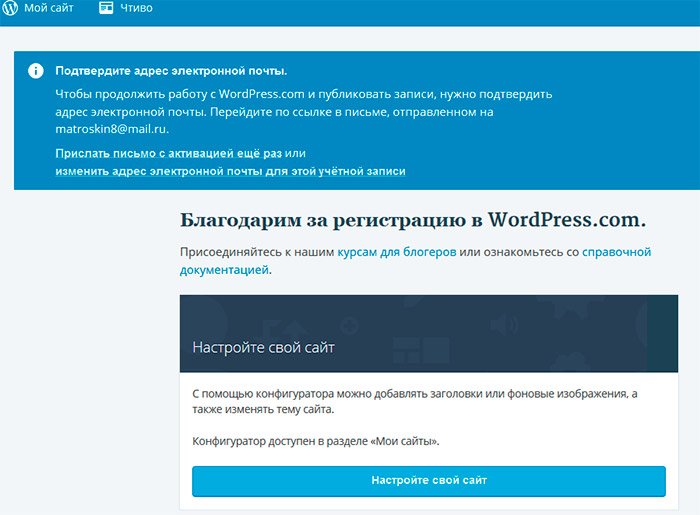Click the Настройте свой сайт card banner

point(429,333)
